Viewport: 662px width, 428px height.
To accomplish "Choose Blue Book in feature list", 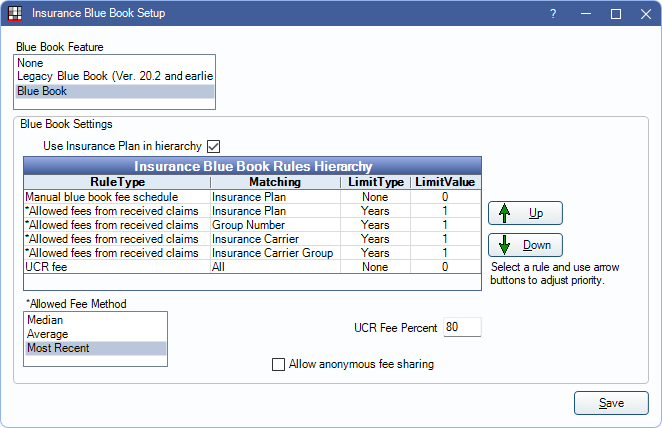I will point(114,91).
